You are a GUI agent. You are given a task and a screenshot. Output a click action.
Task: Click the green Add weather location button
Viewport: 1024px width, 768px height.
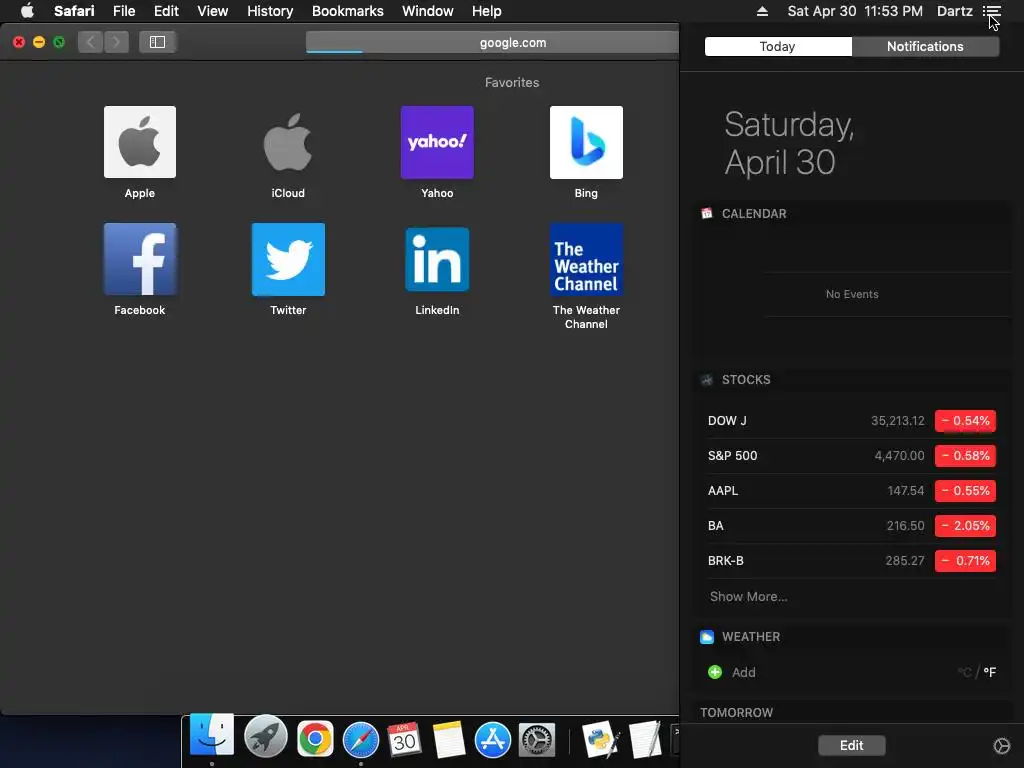click(715, 672)
